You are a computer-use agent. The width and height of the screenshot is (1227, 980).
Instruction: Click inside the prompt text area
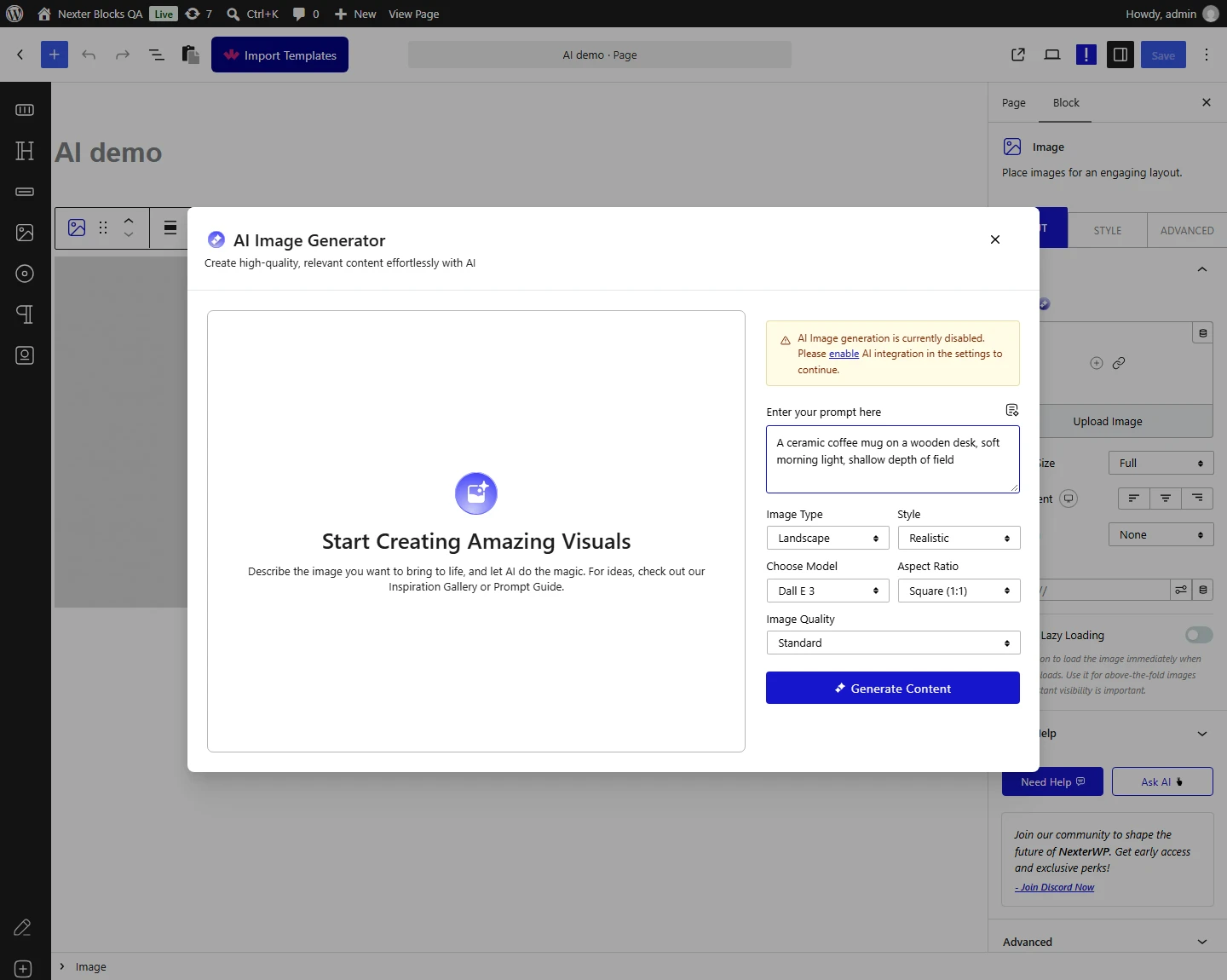(893, 459)
